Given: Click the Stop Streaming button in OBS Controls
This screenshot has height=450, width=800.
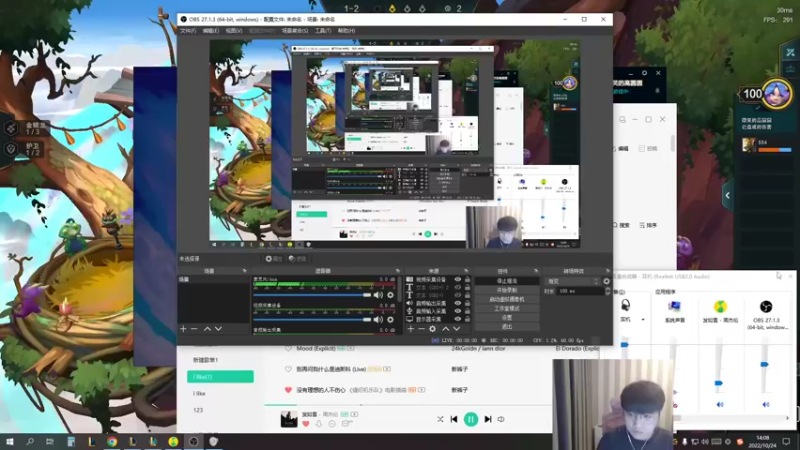Looking at the screenshot, I should 507,281.
